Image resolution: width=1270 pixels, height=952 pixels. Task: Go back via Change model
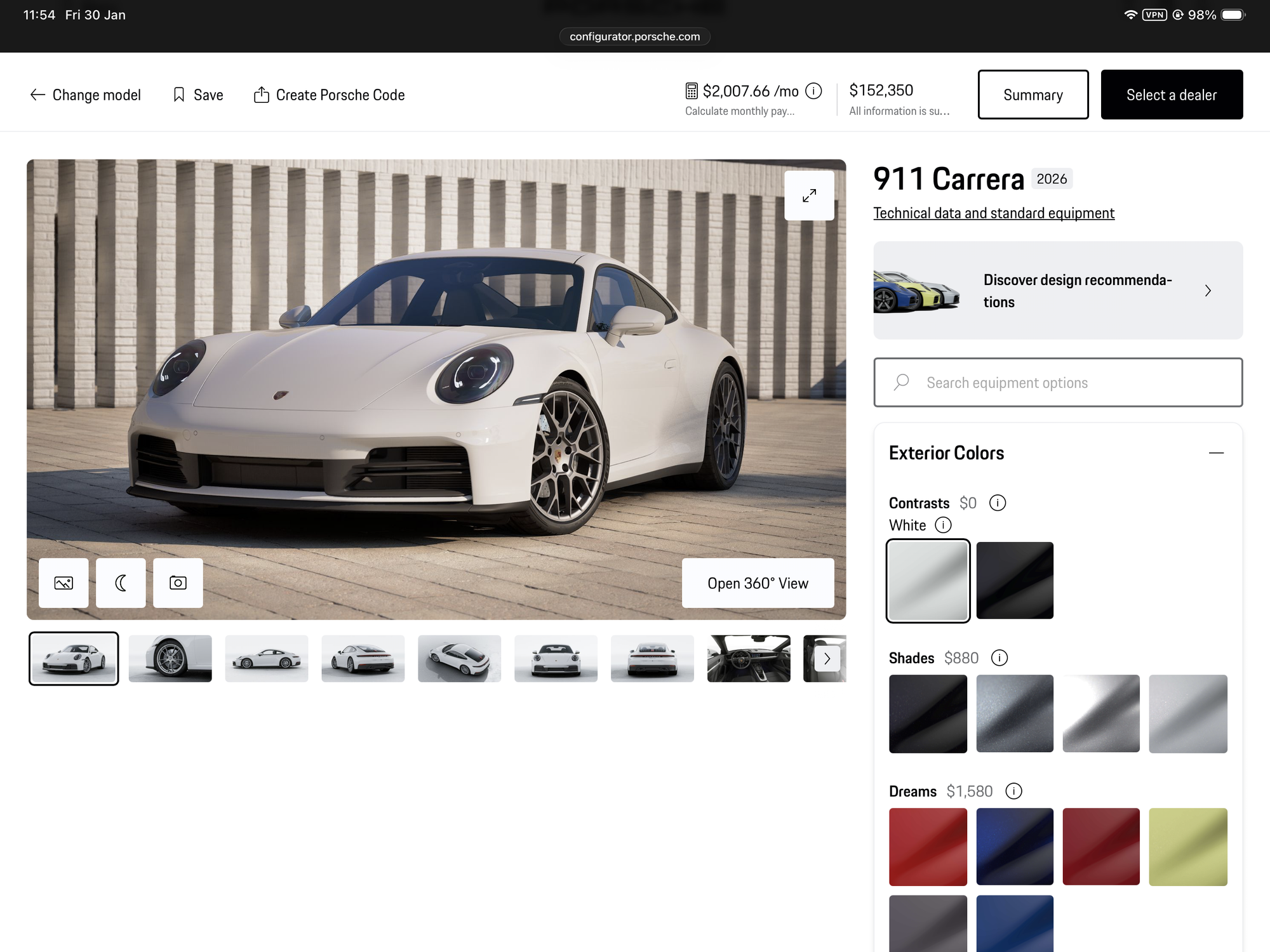[x=86, y=95]
